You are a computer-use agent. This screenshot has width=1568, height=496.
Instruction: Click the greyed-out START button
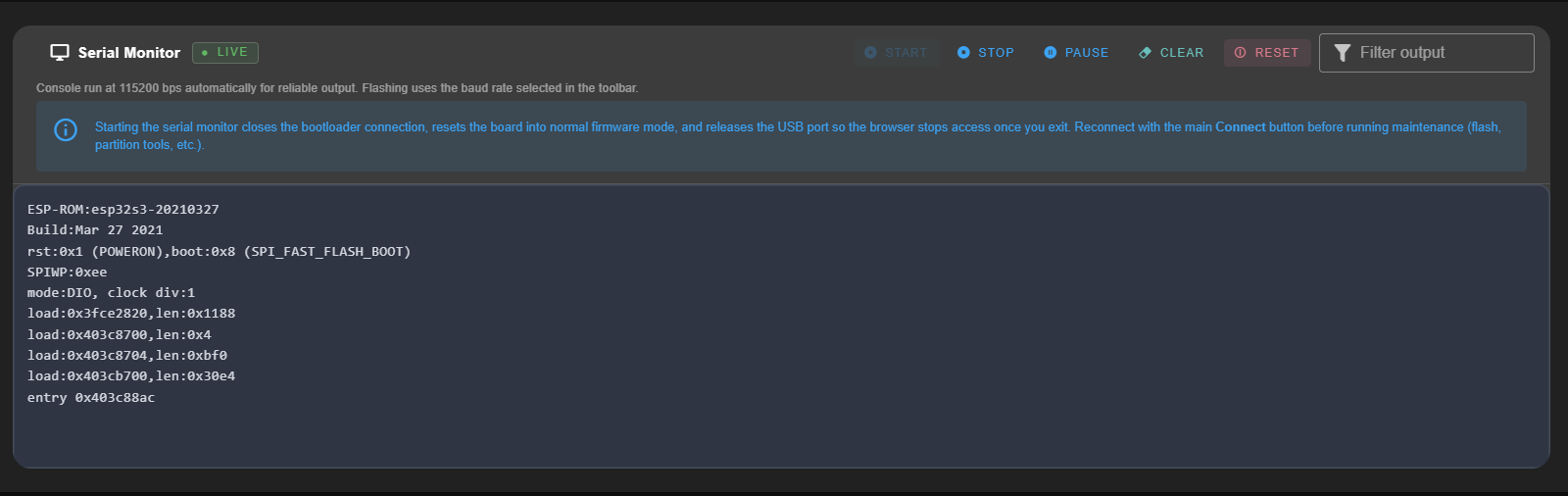(x=896, y=53)
